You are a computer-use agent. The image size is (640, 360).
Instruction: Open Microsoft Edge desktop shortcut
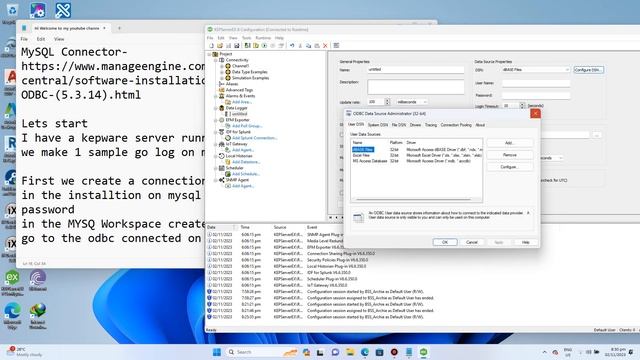pos(12,316)
